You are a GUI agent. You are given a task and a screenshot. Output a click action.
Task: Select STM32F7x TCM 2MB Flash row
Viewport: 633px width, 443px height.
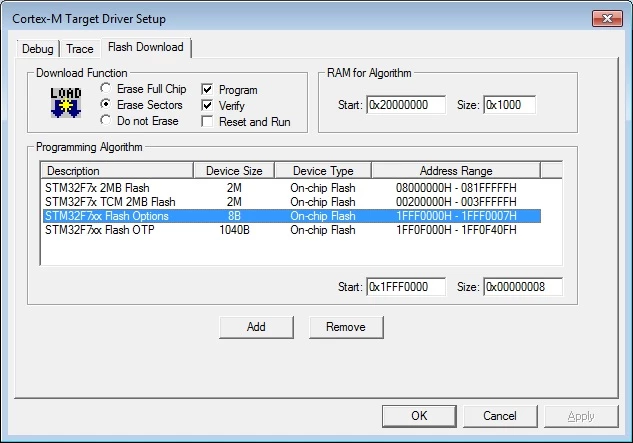pos(291,202)
